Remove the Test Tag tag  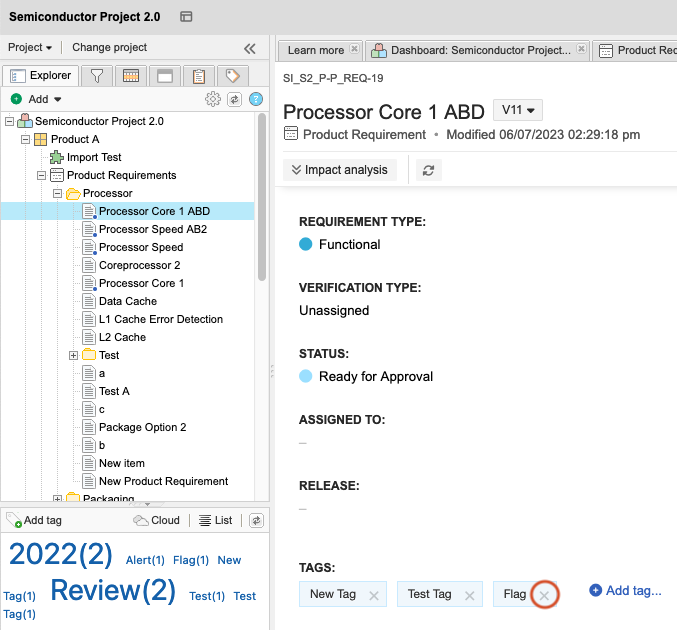(x=473, y=595)
